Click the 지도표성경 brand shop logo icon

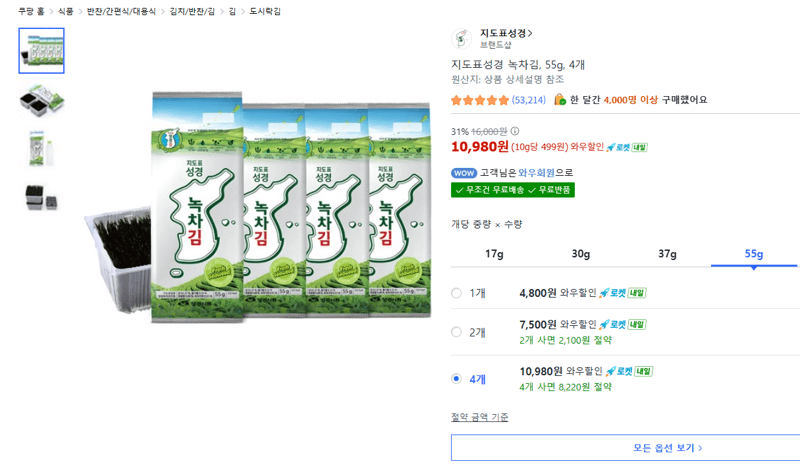click(461, 38)
